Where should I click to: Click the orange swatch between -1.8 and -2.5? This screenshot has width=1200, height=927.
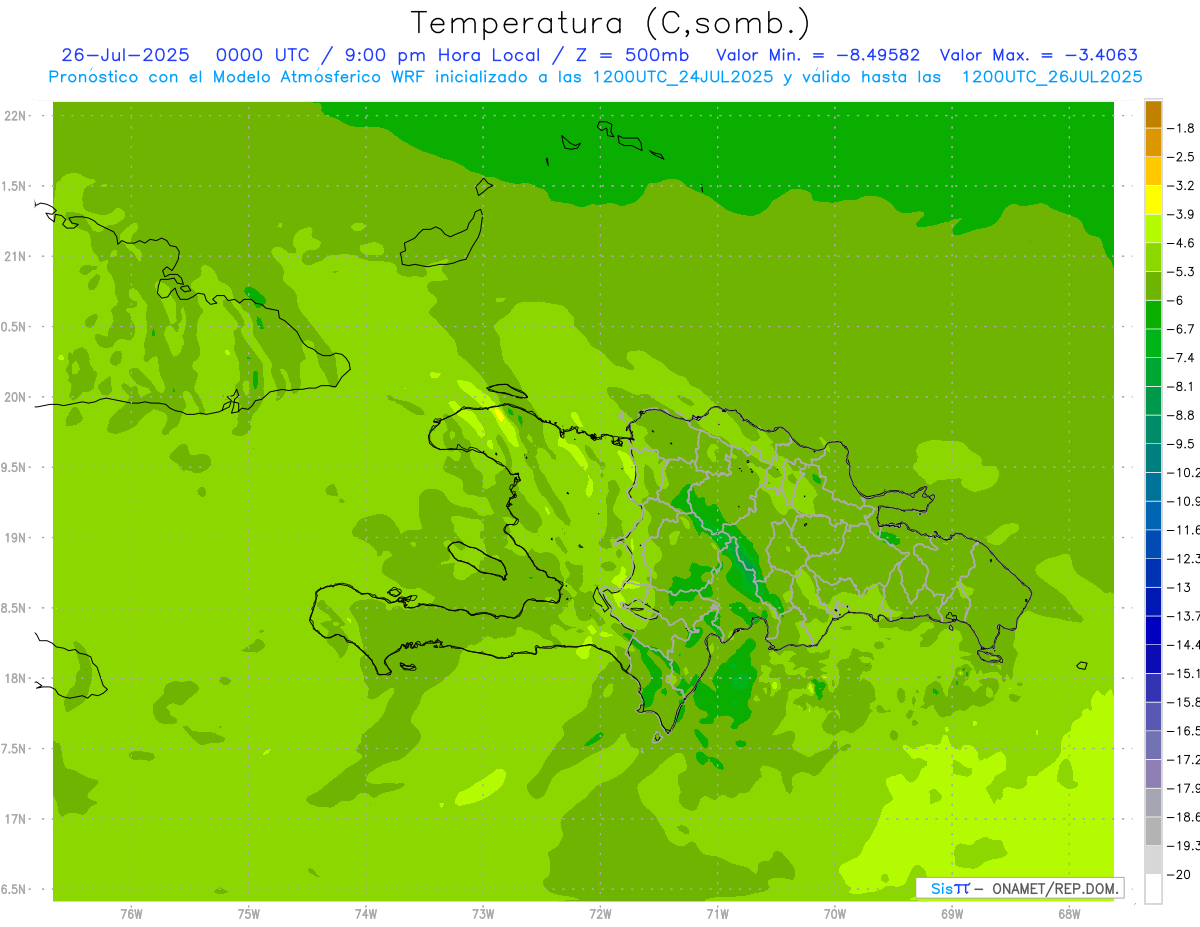click(x=1153, y=143)
